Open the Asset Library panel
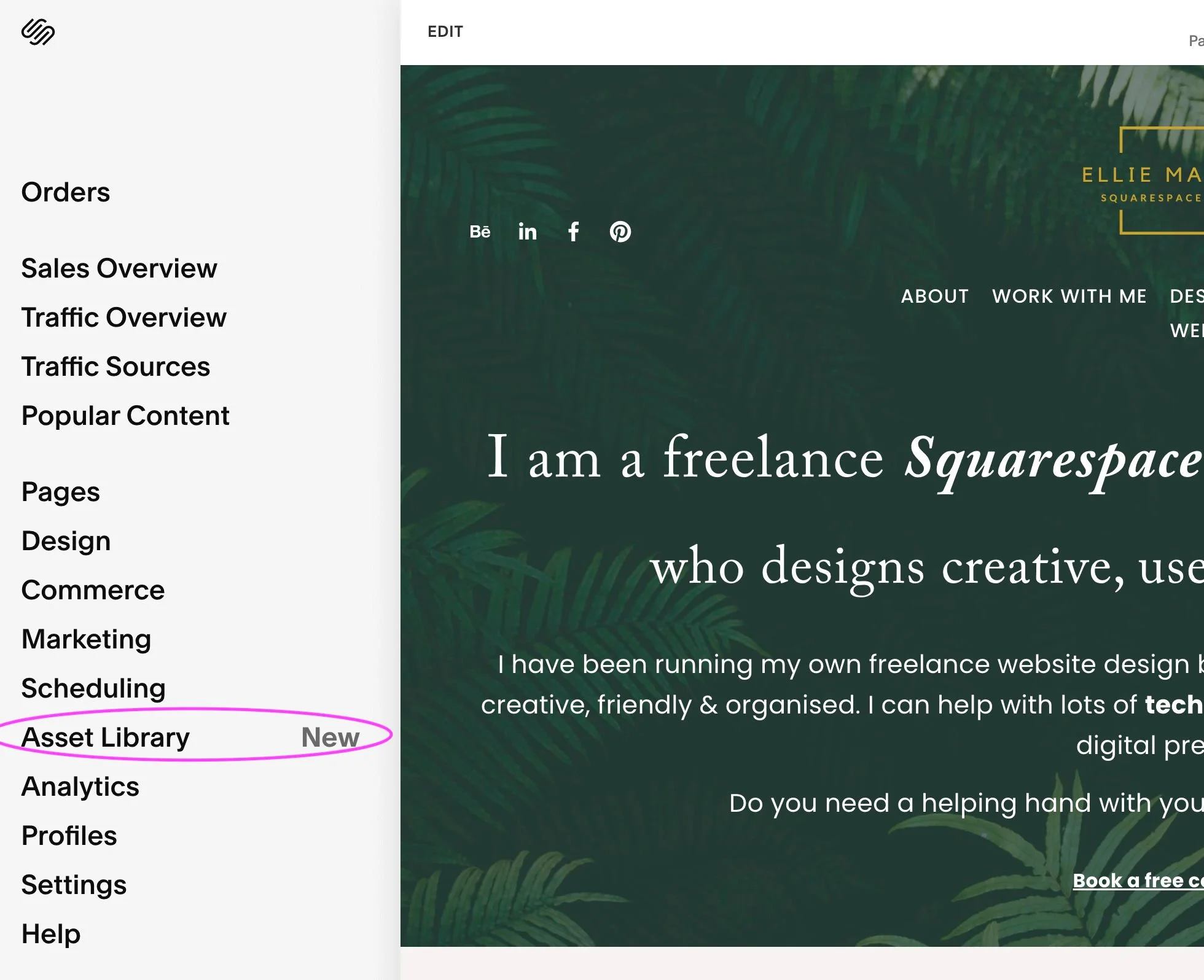Screen dimensions: 1204x980 (105, 737)
